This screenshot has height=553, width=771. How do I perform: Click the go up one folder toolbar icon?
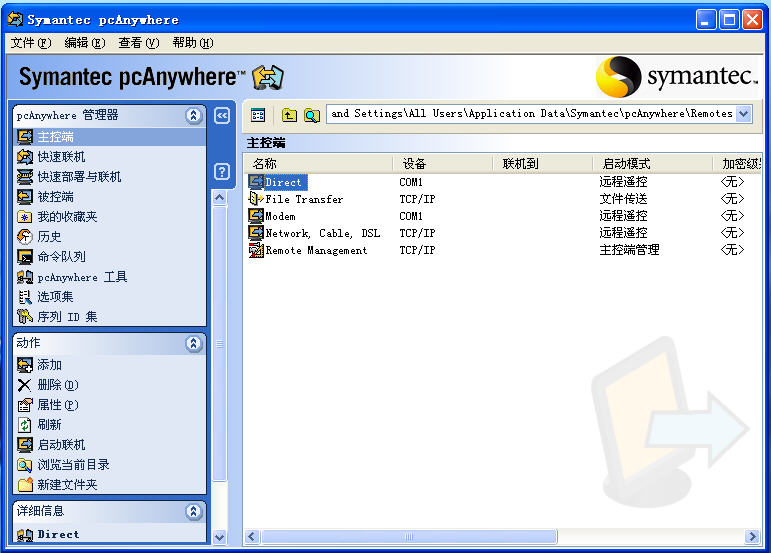point(290,115)
